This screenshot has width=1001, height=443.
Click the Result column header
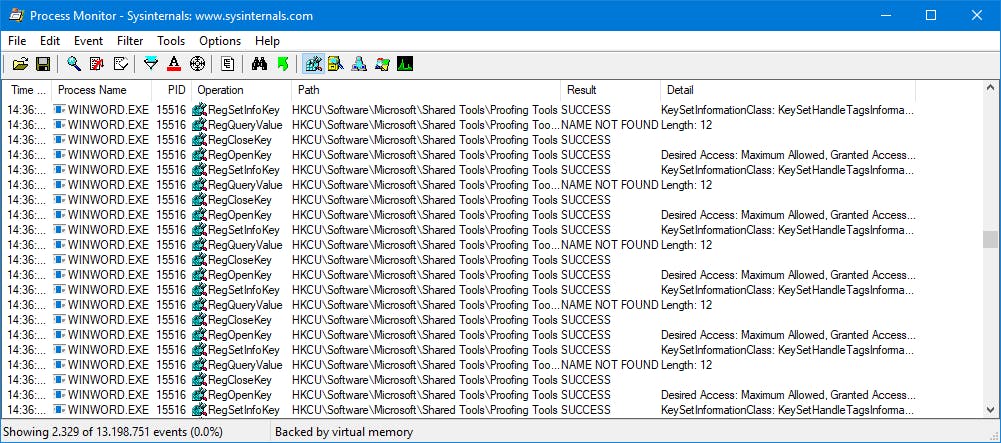610,90
